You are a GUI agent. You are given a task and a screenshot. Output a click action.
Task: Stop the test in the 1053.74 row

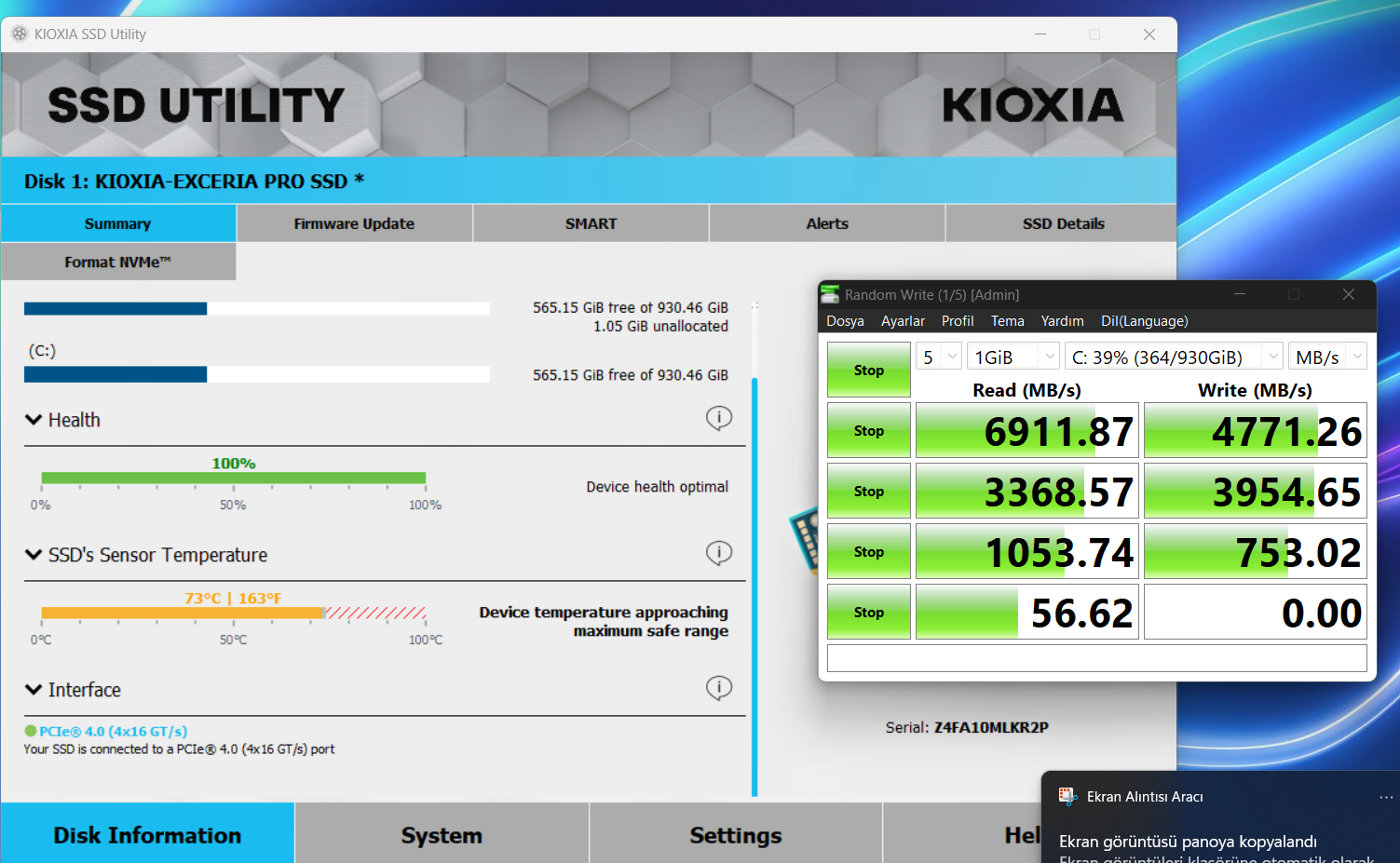tap(869, 551)
